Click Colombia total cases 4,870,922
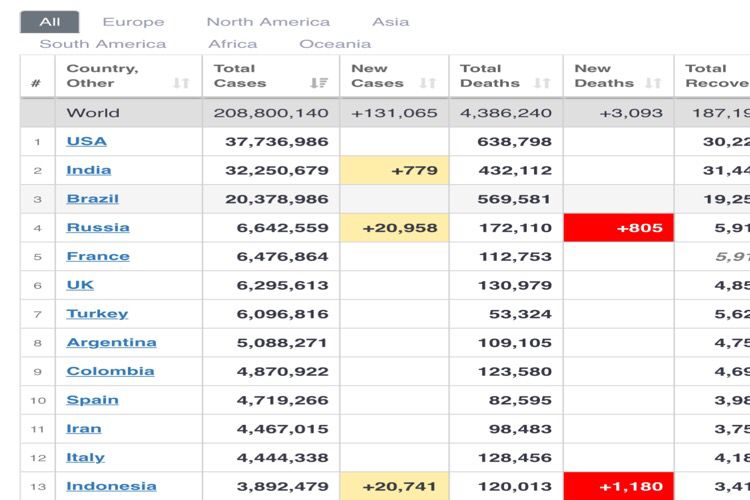The width and height of the screenshot is (750, 500). (283, 371)
